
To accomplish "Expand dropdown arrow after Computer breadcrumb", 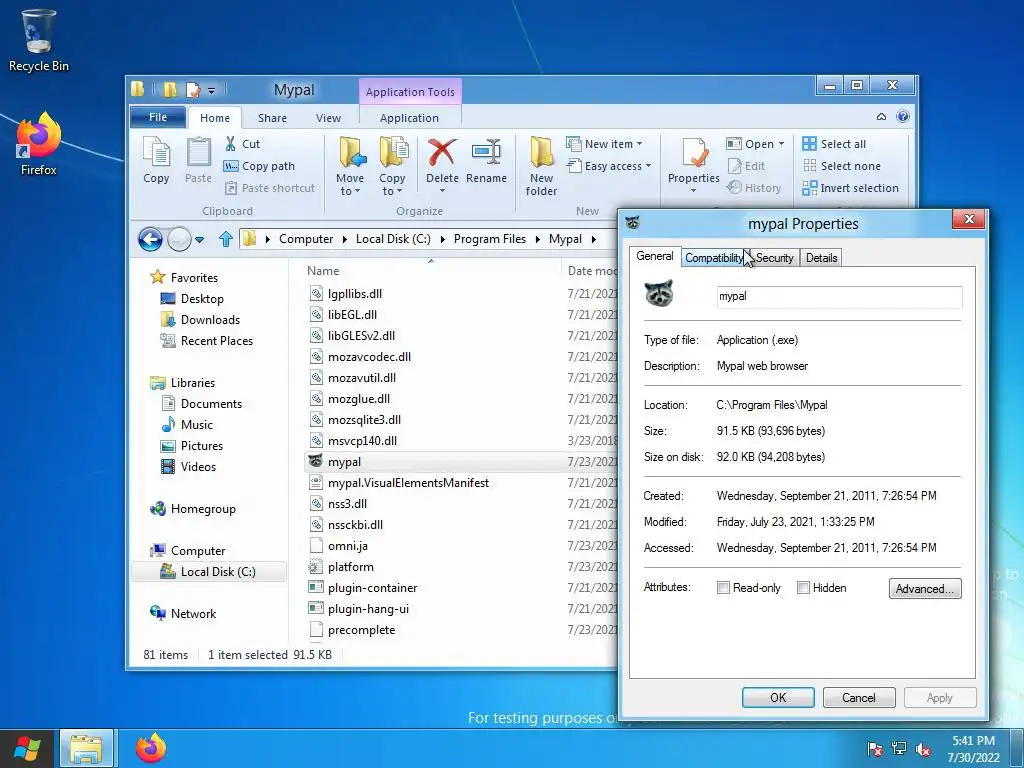I will 345,240.
